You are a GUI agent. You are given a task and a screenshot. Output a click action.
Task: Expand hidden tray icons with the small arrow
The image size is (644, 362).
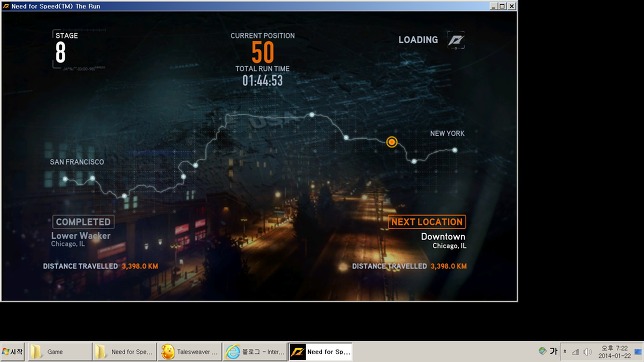pos(565,352)
